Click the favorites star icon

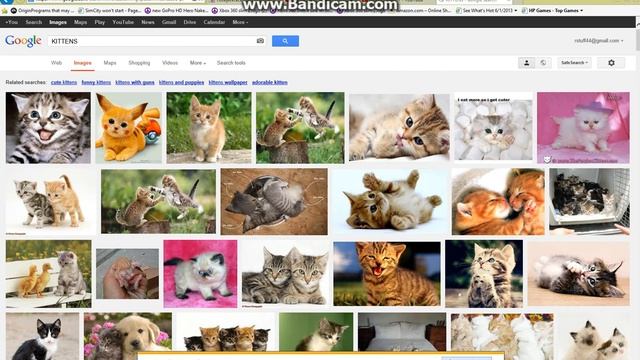pyautogui.click(x=4, y=11)
